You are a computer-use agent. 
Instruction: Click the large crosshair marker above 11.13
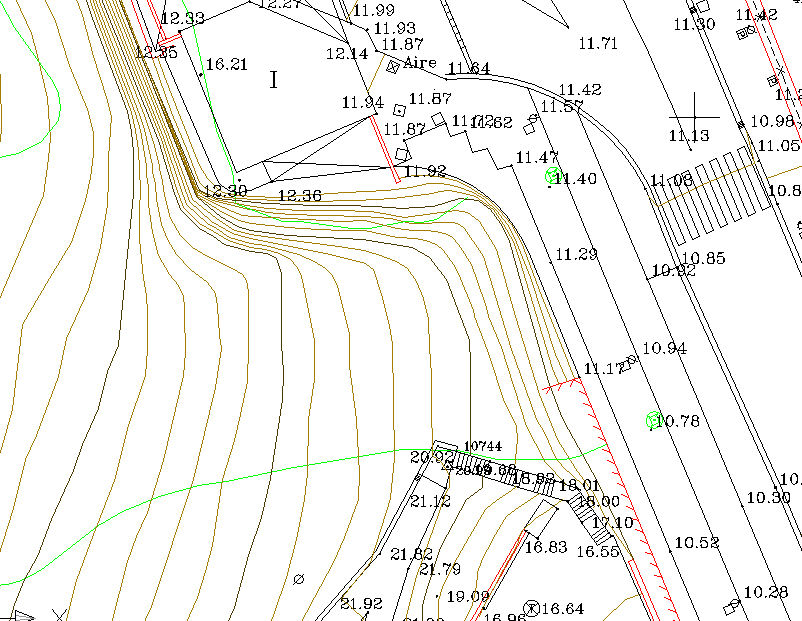697,109
